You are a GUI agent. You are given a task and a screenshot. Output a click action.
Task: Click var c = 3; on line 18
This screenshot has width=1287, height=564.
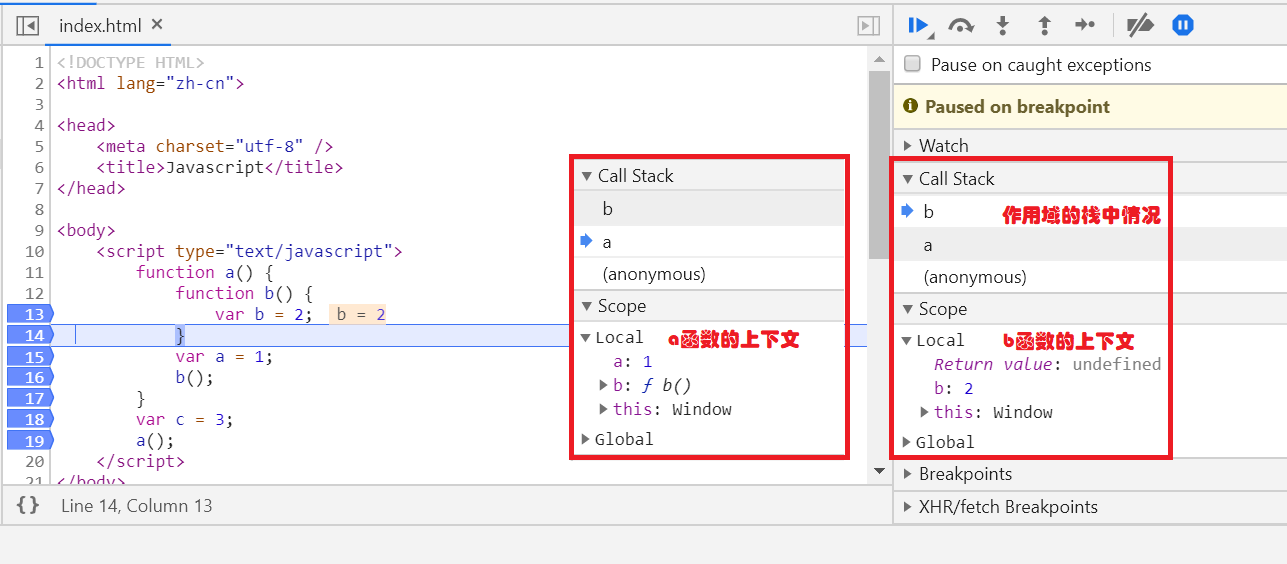coord(185,419)
